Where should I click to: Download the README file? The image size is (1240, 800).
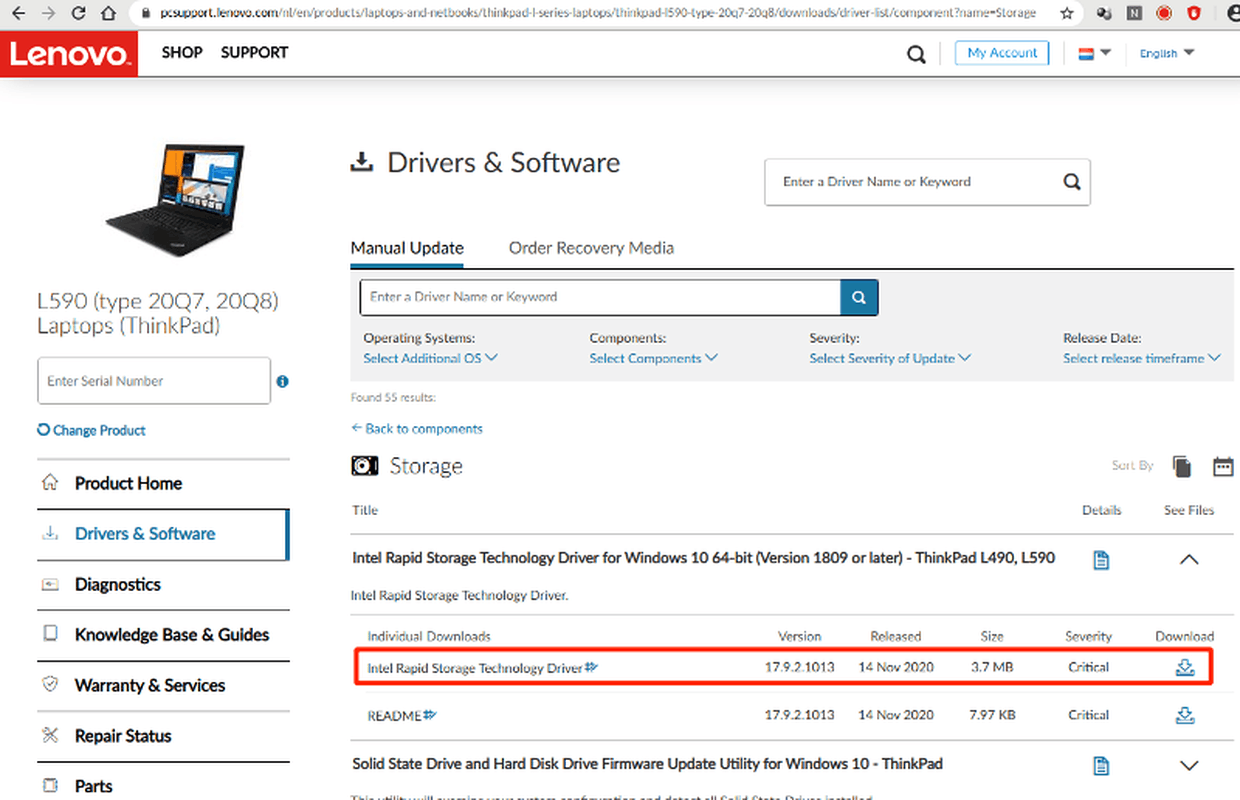click(1185, 715)
